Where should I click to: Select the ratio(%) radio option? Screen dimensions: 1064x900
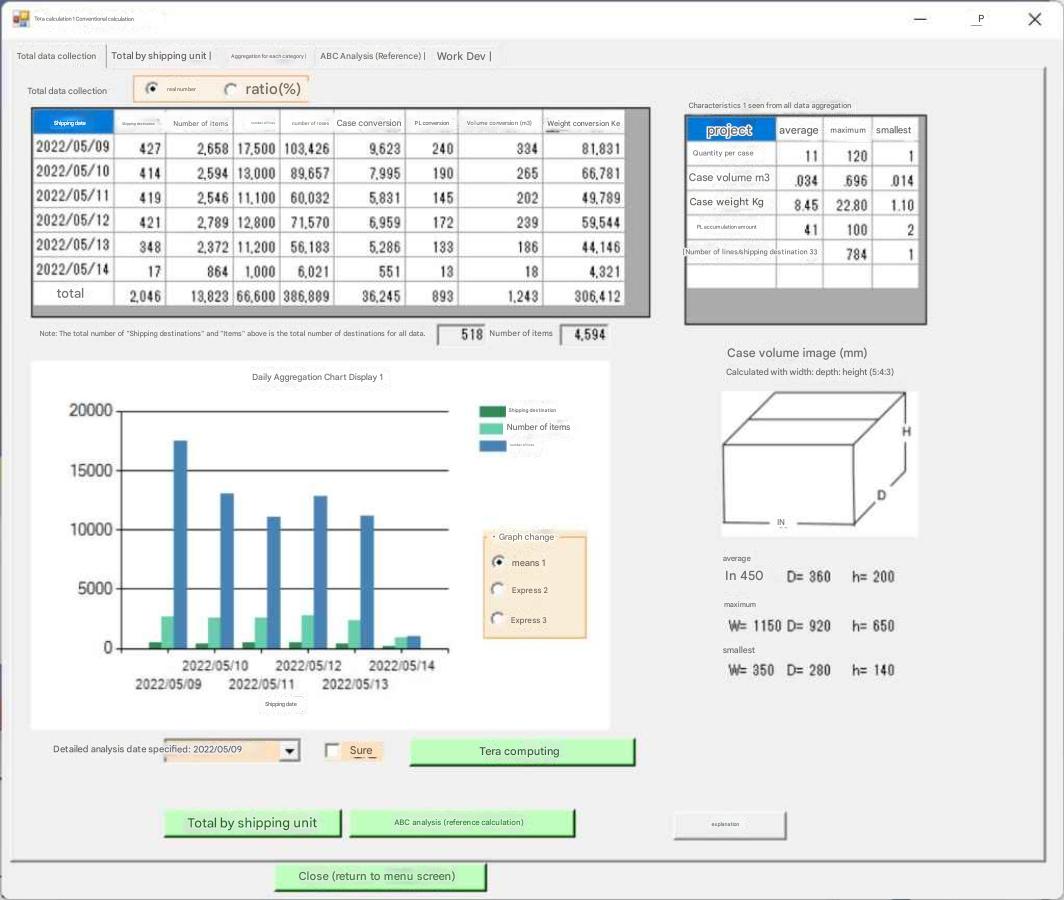pos(231,90)
